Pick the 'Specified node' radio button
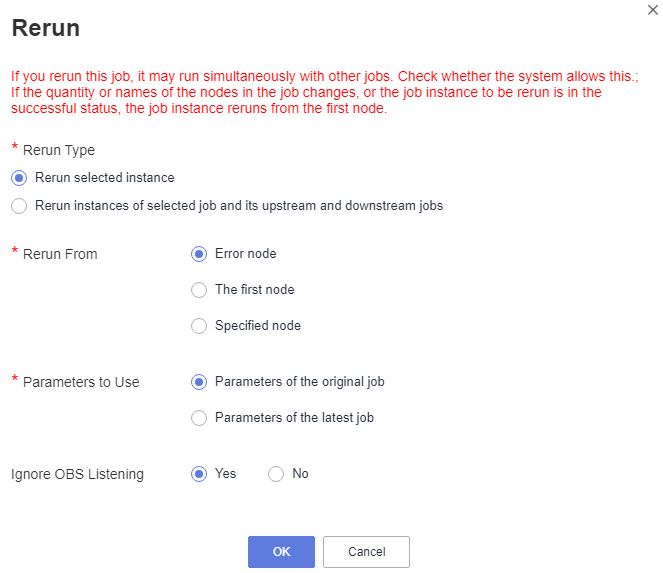663x573 pixels. [x=199, y=326]
